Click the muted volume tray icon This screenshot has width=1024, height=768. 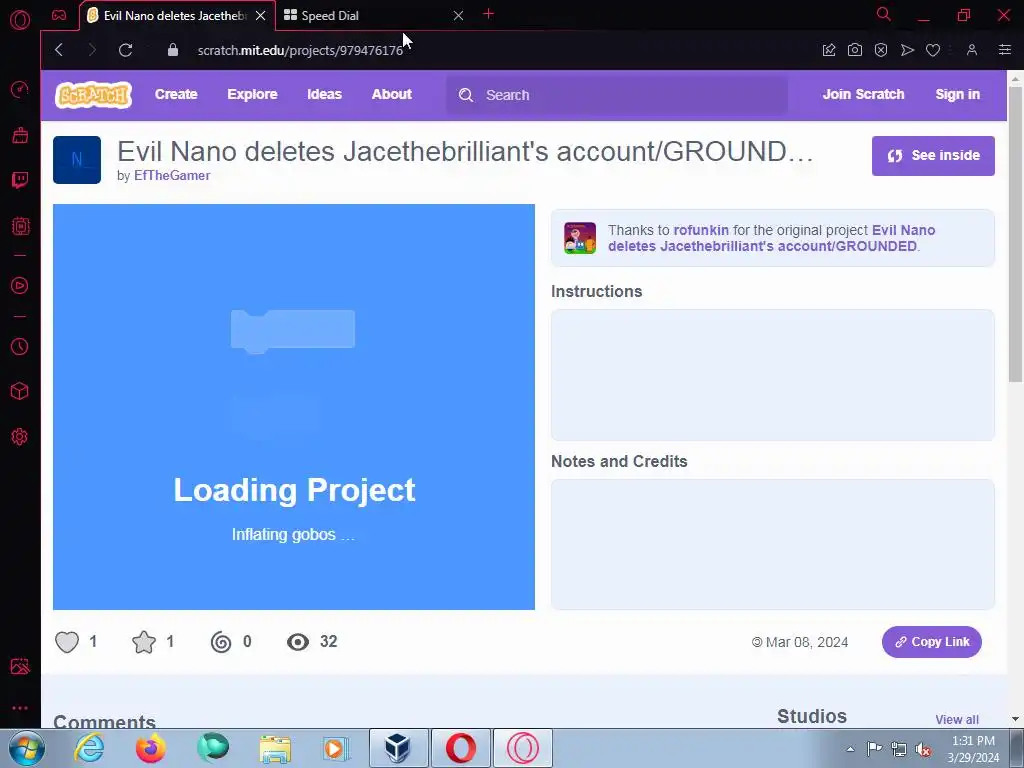tap(923, 749)
